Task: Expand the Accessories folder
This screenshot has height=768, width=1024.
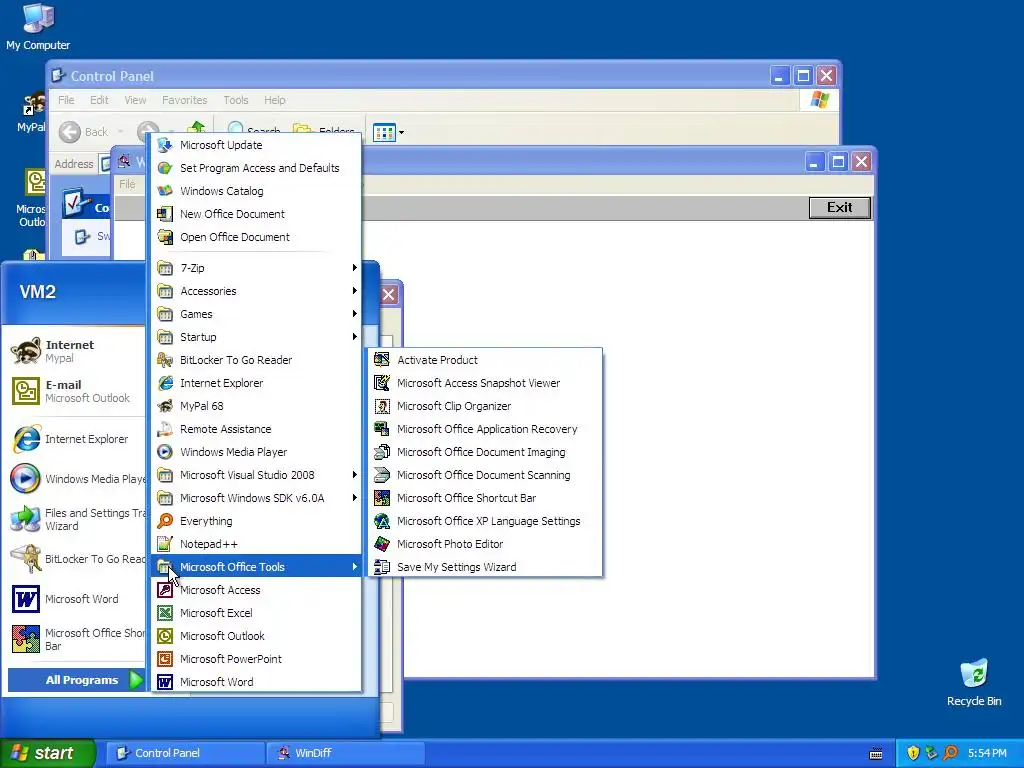Action: coord(257,291)
